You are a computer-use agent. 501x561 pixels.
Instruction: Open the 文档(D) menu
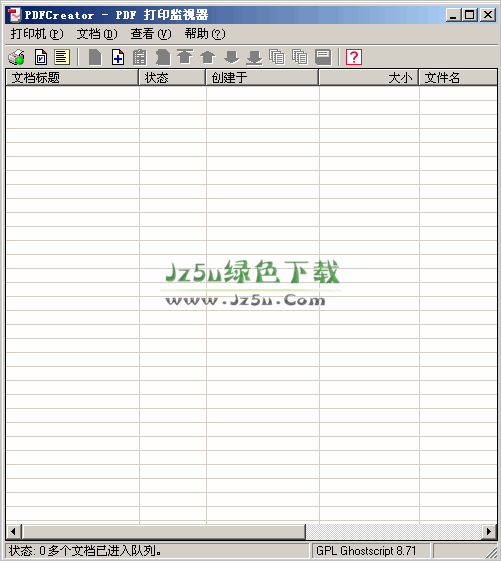[x=97, y=34]
